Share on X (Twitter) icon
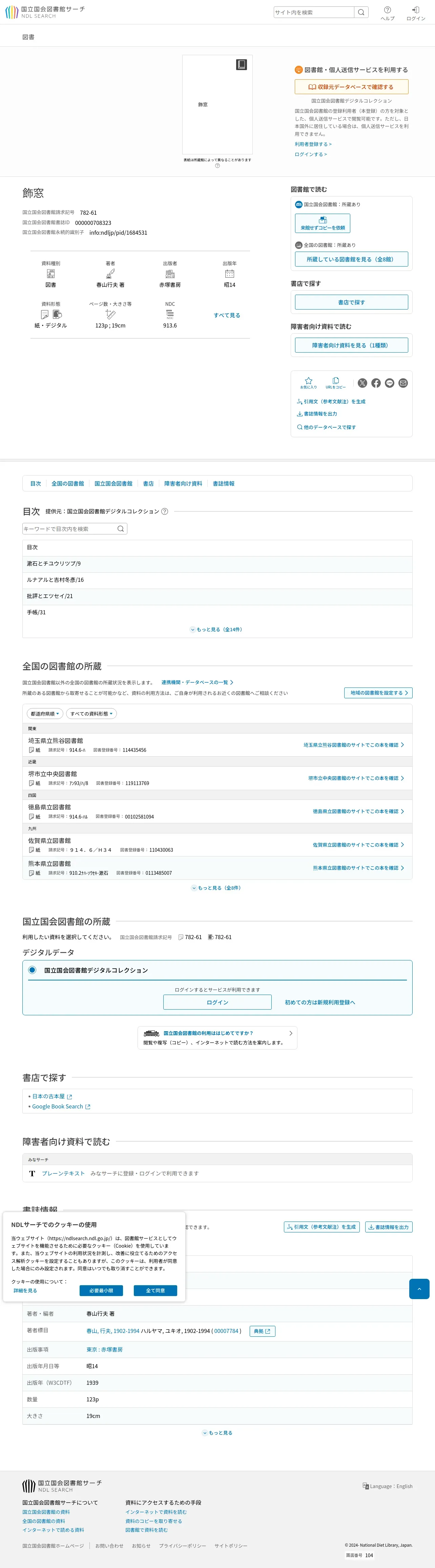This screenshot has height=1568, width=435. pos(362,383)
